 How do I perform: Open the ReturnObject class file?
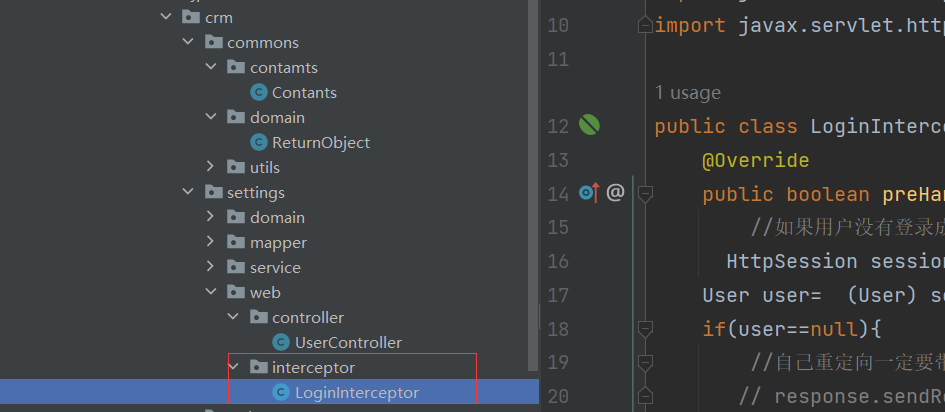(x=320, y=143)
